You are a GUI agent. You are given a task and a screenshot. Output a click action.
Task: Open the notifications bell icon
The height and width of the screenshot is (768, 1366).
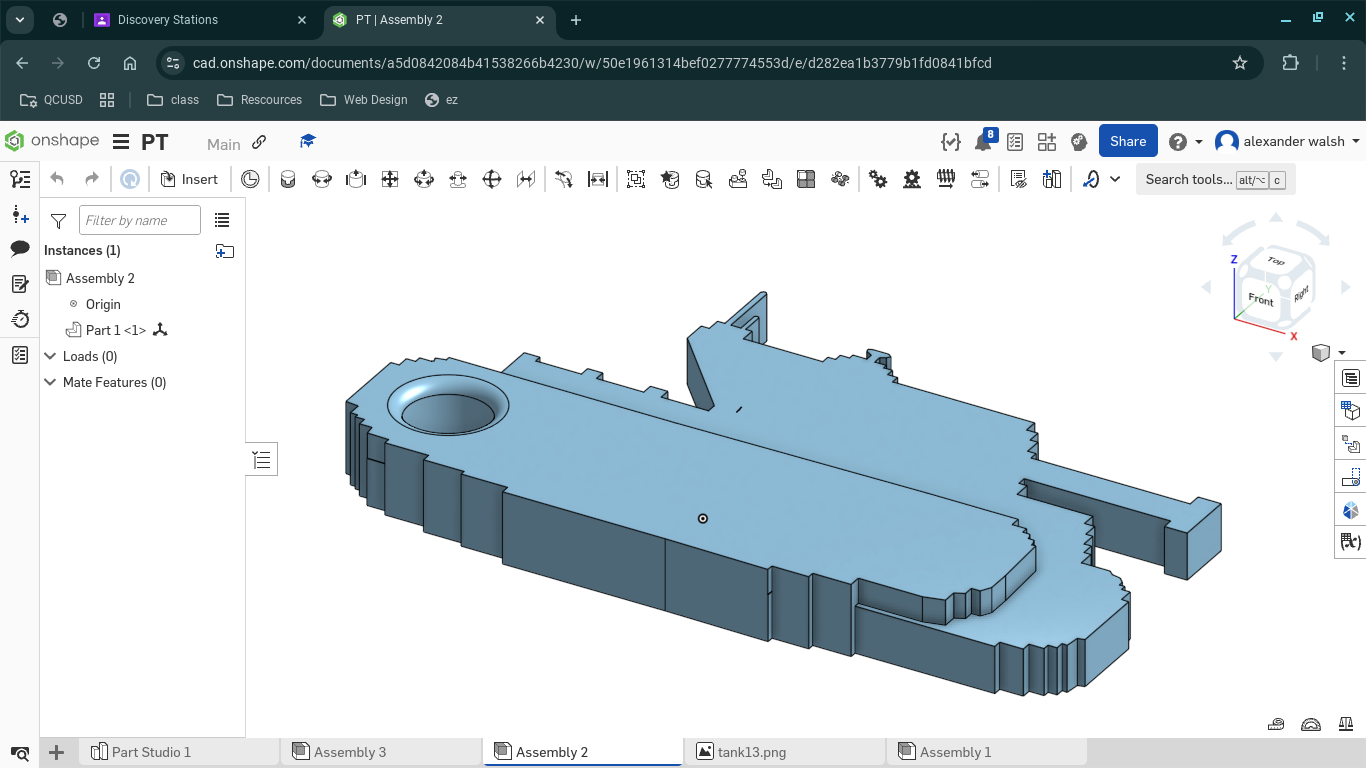coord(983,142)
